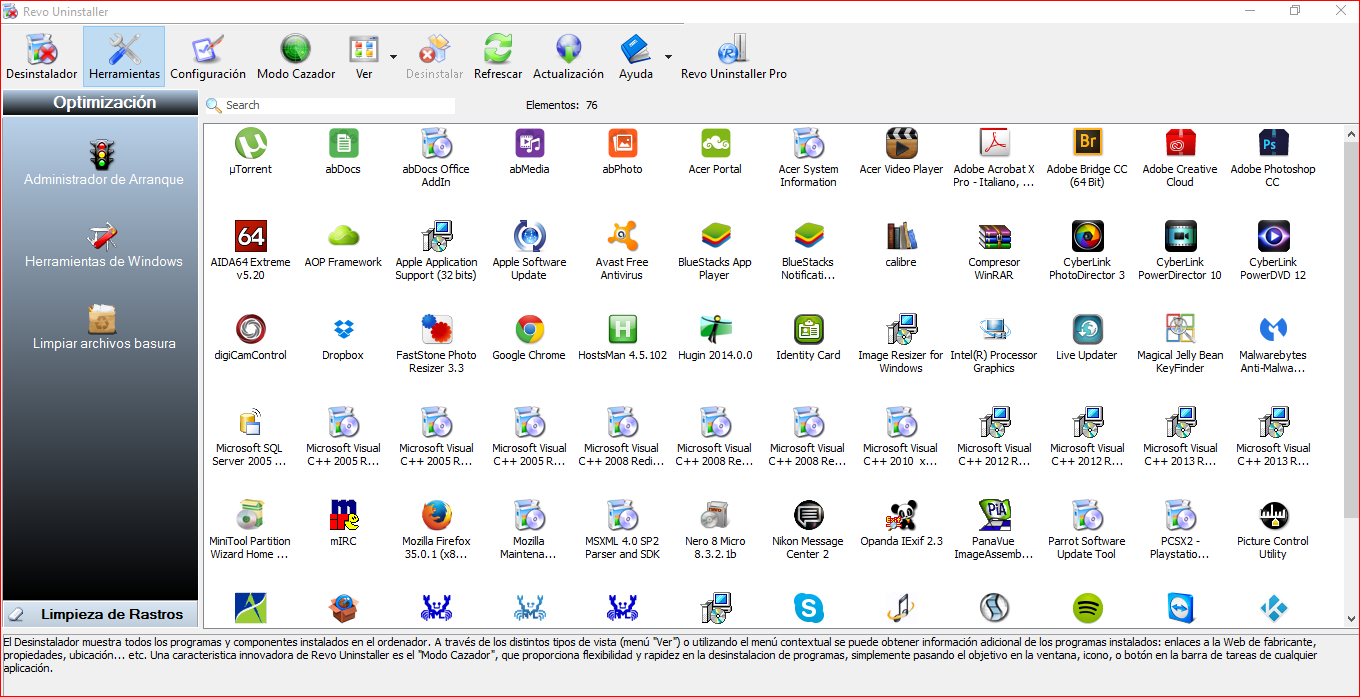Viewport: 1360px width, 697px height.
Task: Select the abDocs program icon
Action: (343, 152)
